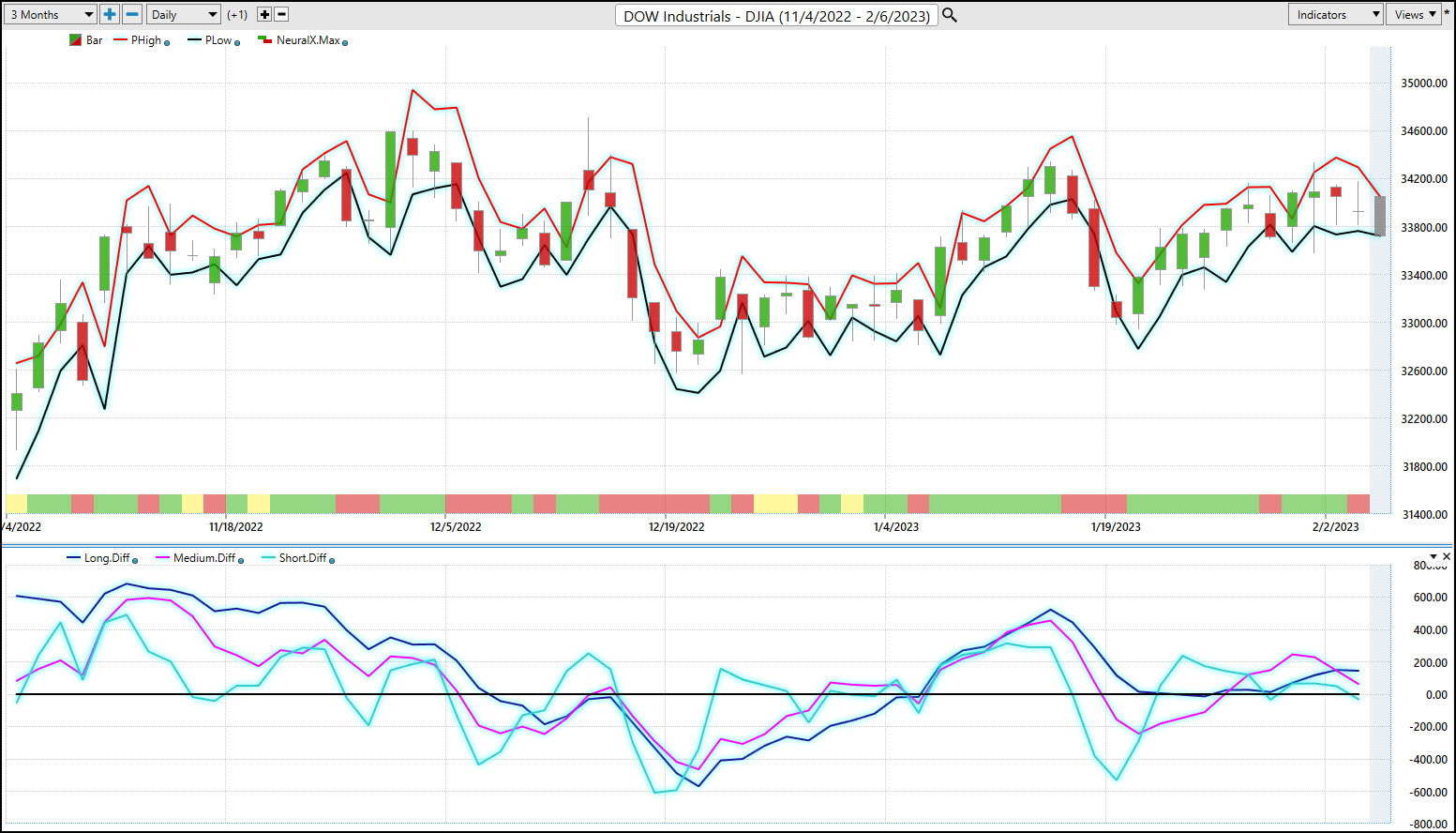
Task: Click the 35000.00 price axis label
Action: (x=1424, y=83)
